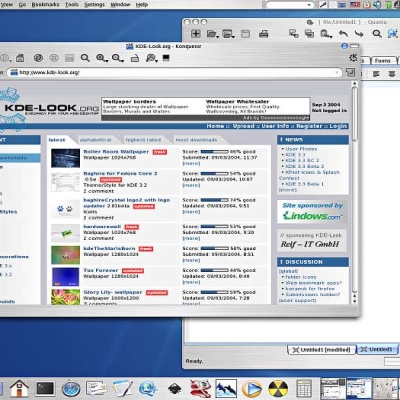This screenshot has height=400, width=400.
Task: Switch to most downloads tab
Action: click(196, 140)
